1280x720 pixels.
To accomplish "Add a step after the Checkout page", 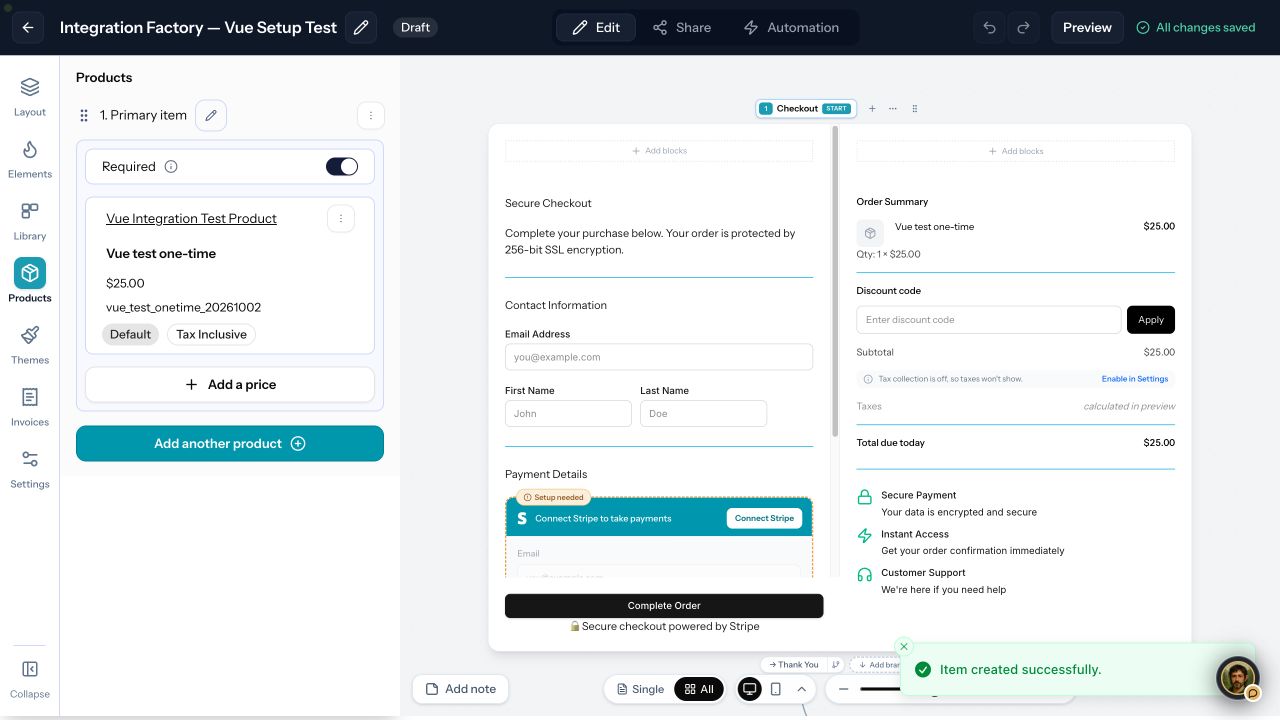I will pos(872,108).
